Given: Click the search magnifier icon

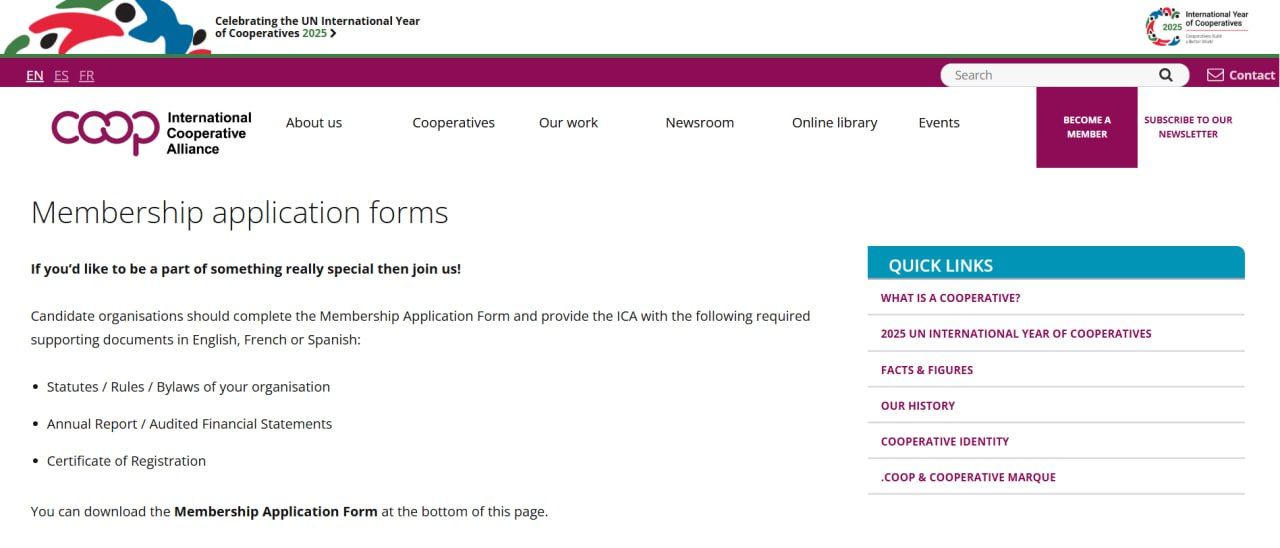Looking at the screenshot, I should [1166, 75].
